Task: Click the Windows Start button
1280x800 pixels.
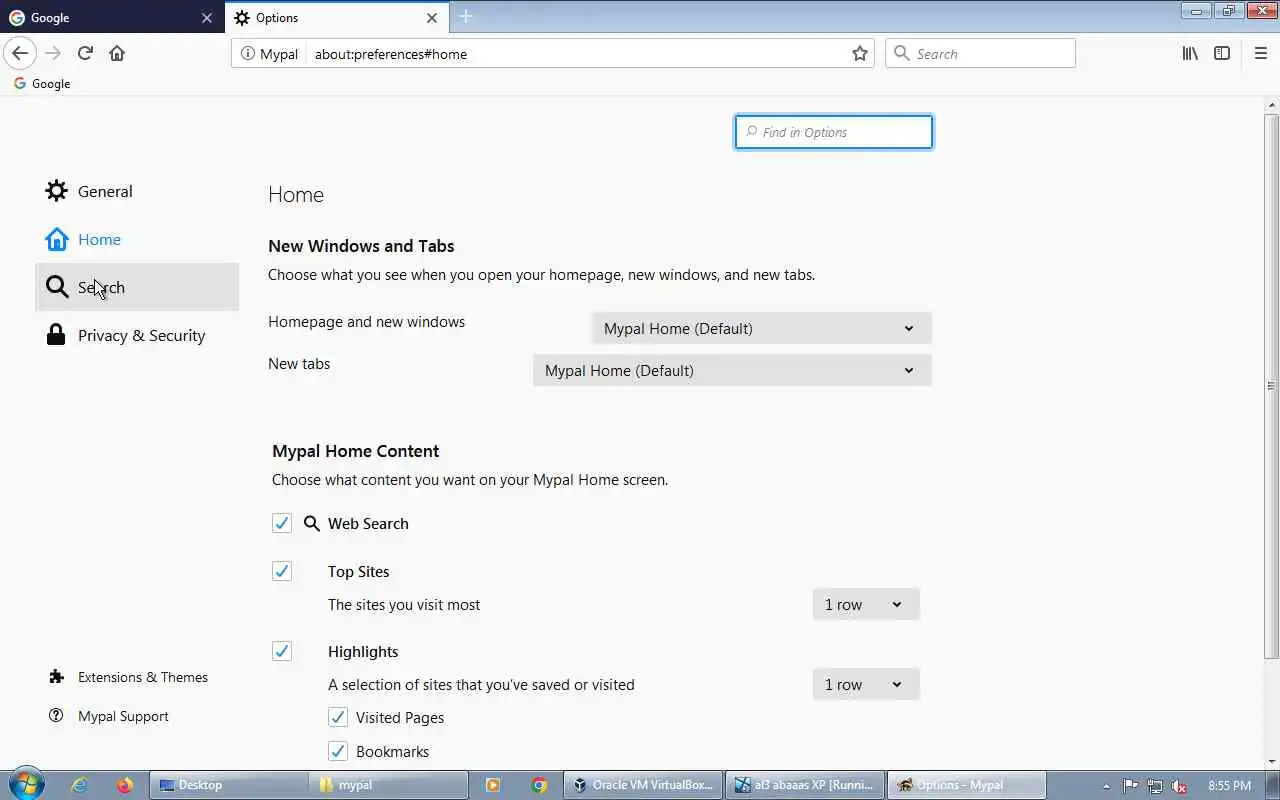Action: pos(25,784)
